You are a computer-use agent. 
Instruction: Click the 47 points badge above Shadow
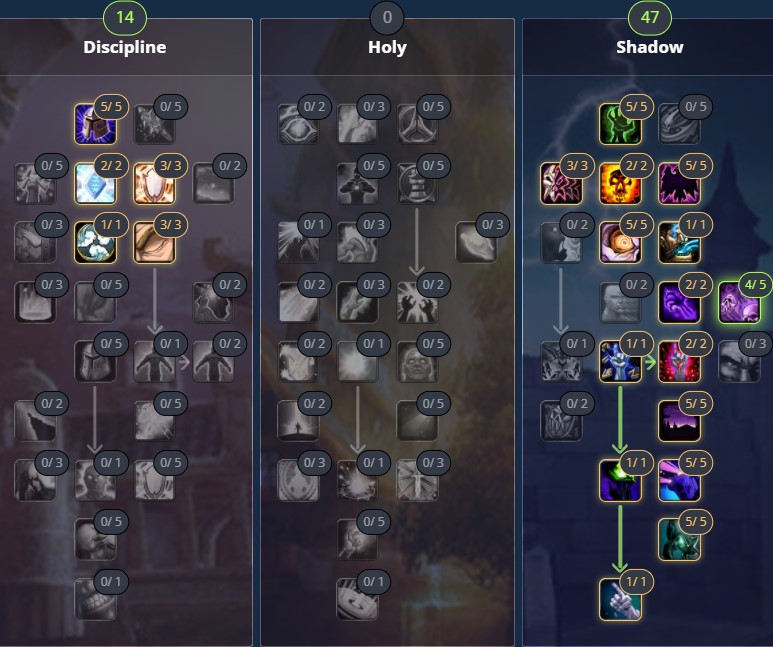point(650,18)
